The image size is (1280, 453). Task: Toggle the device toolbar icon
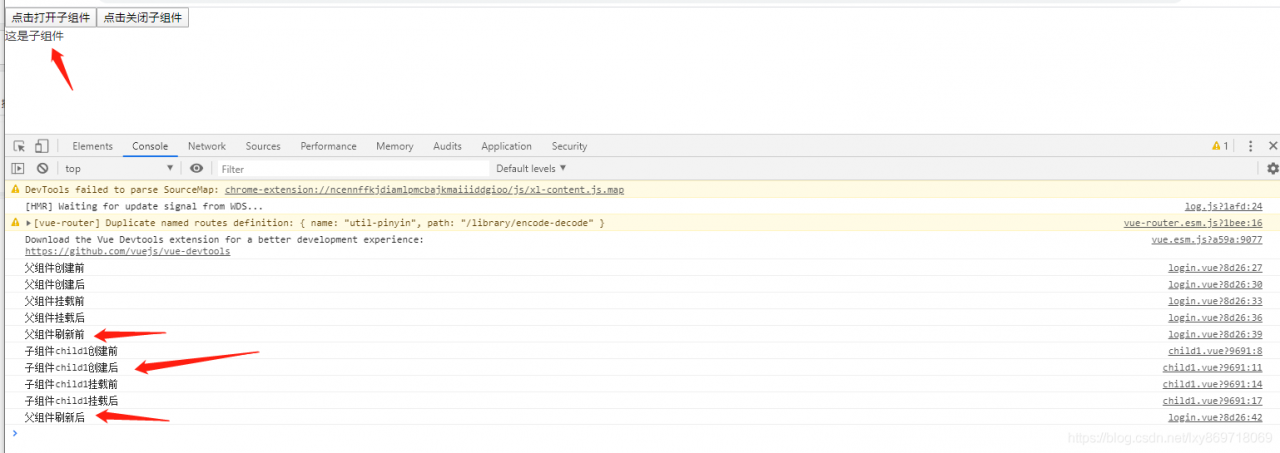[x=42, y=146]
